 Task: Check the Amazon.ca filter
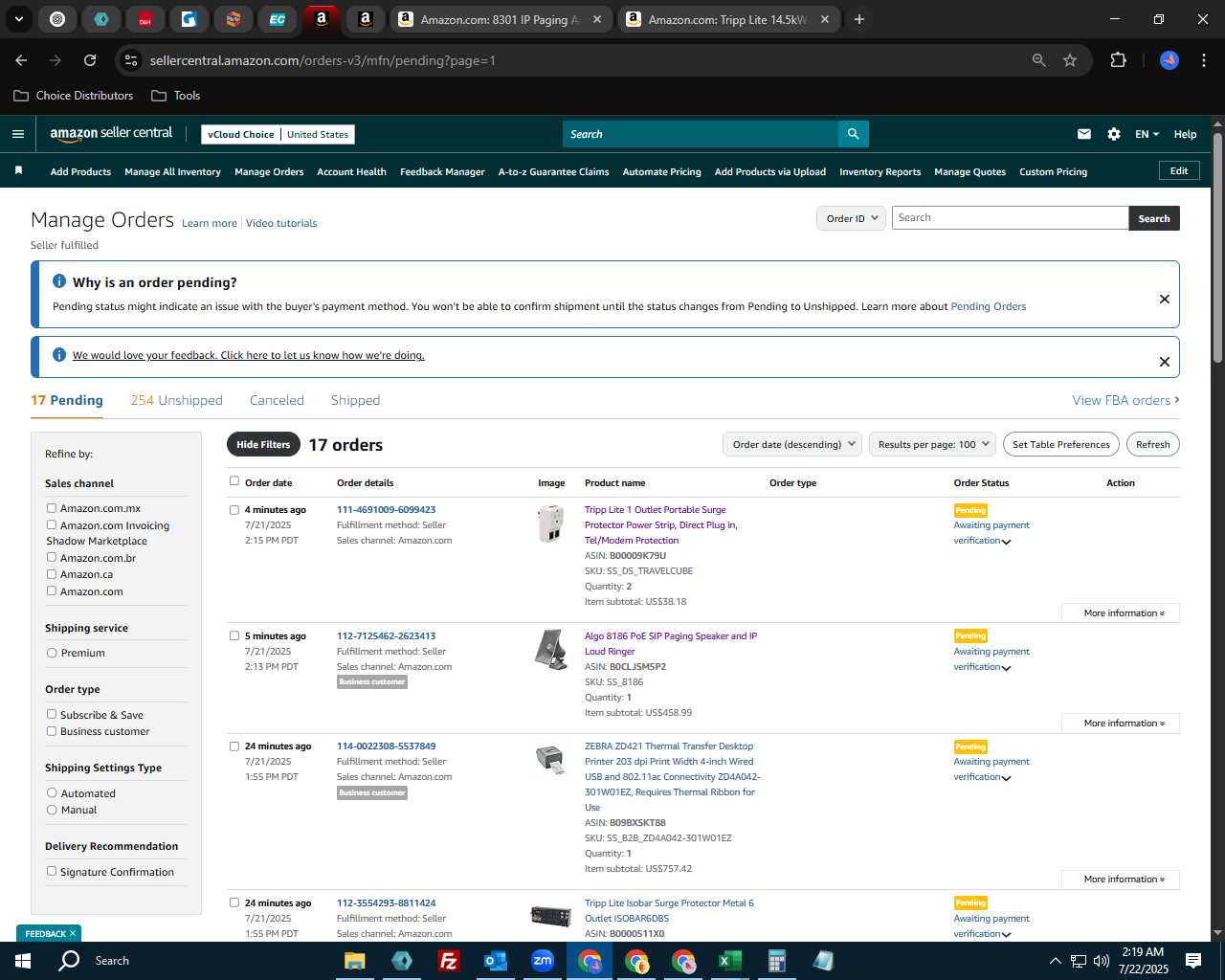[52, 574]
